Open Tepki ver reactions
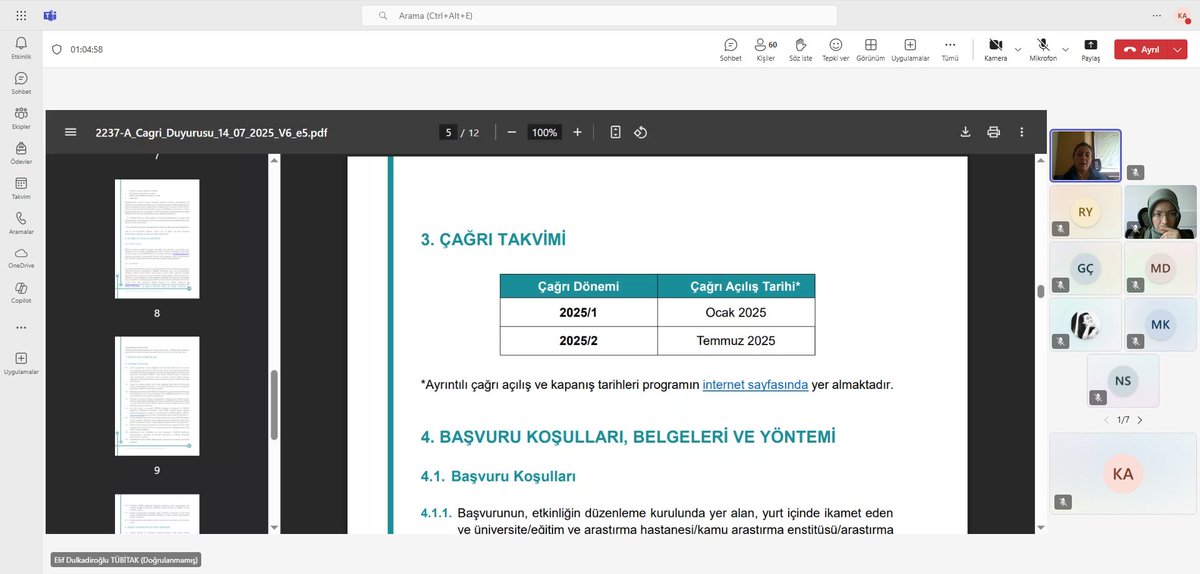The image size is (1200, 574). 835,49
